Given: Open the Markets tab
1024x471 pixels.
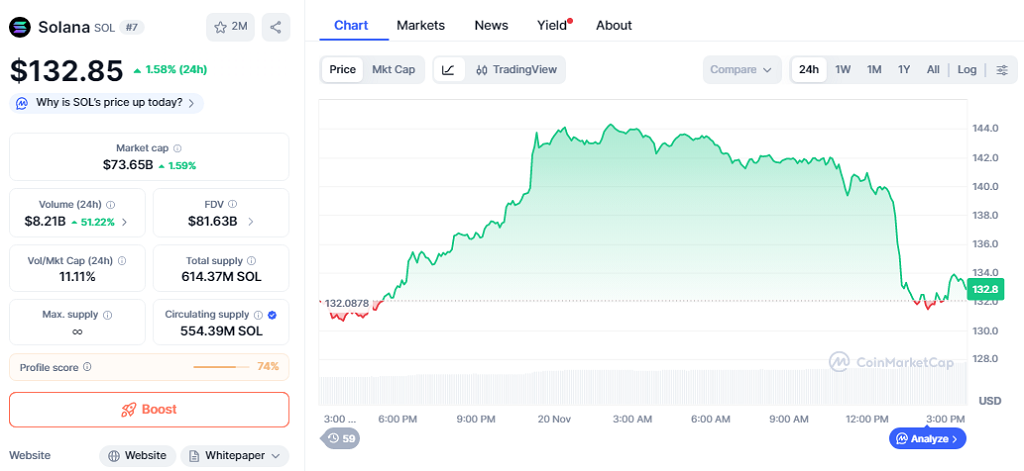Looking at the screenshot, I should tap(420, 25).
